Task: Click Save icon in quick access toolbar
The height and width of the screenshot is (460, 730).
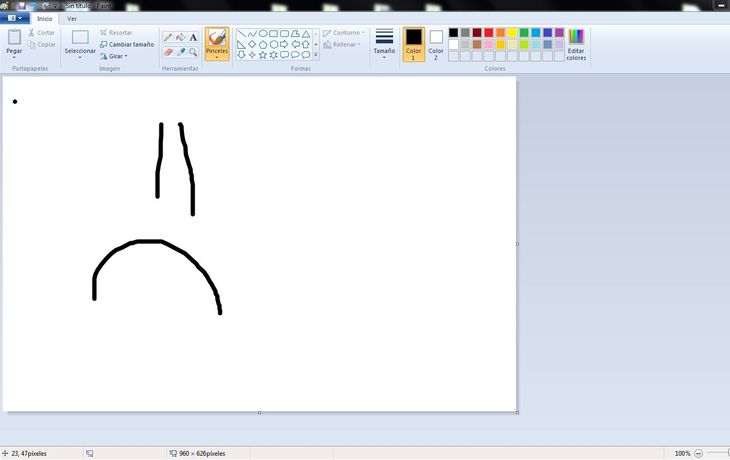Action: click(x=21, y=6)
